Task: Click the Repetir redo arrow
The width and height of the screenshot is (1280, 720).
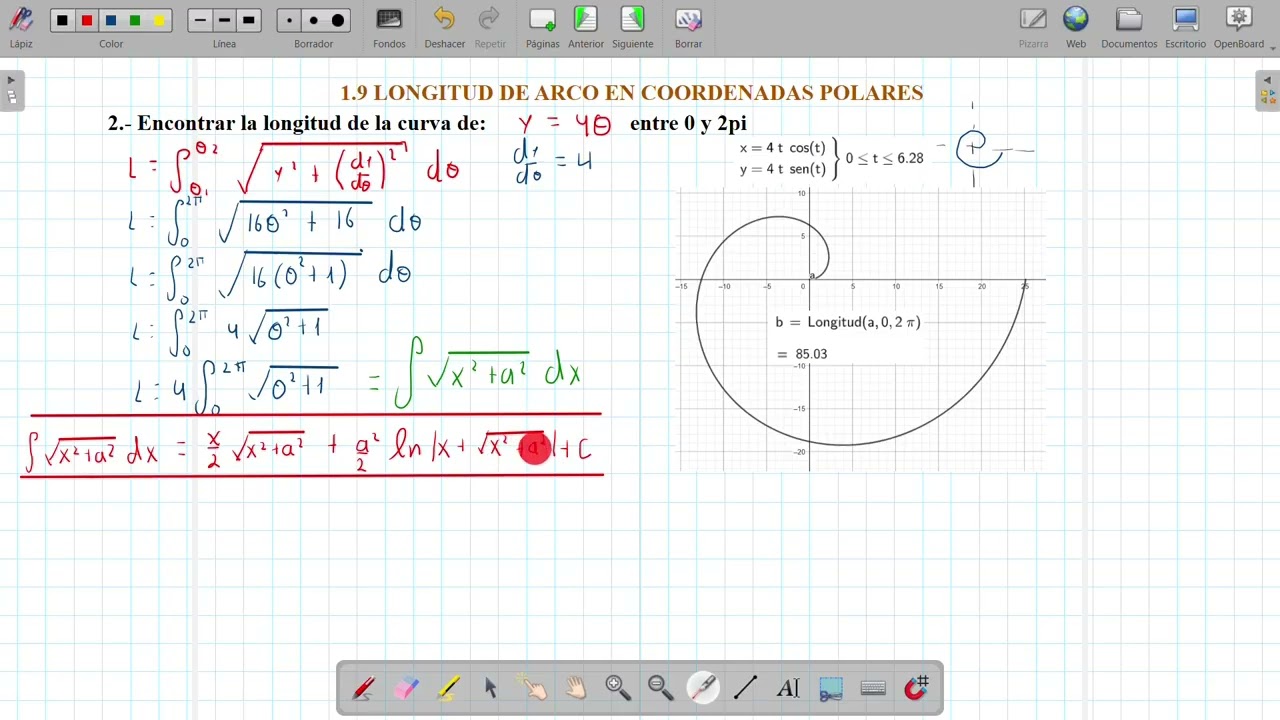Action: tap(490, 27)
